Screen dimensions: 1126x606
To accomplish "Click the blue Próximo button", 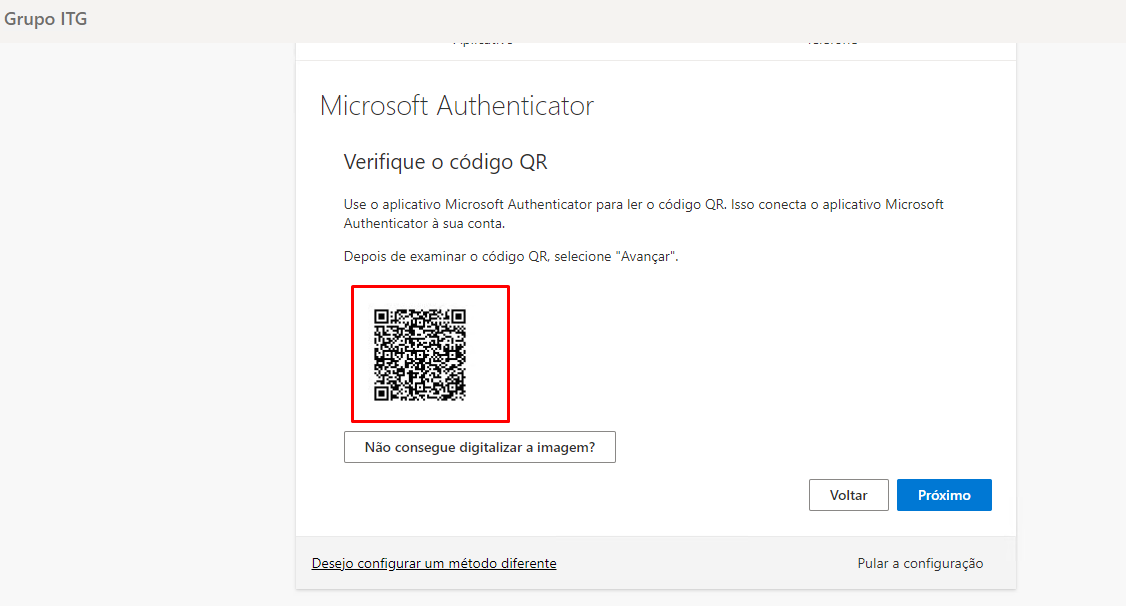I will (x=944, y=495).
